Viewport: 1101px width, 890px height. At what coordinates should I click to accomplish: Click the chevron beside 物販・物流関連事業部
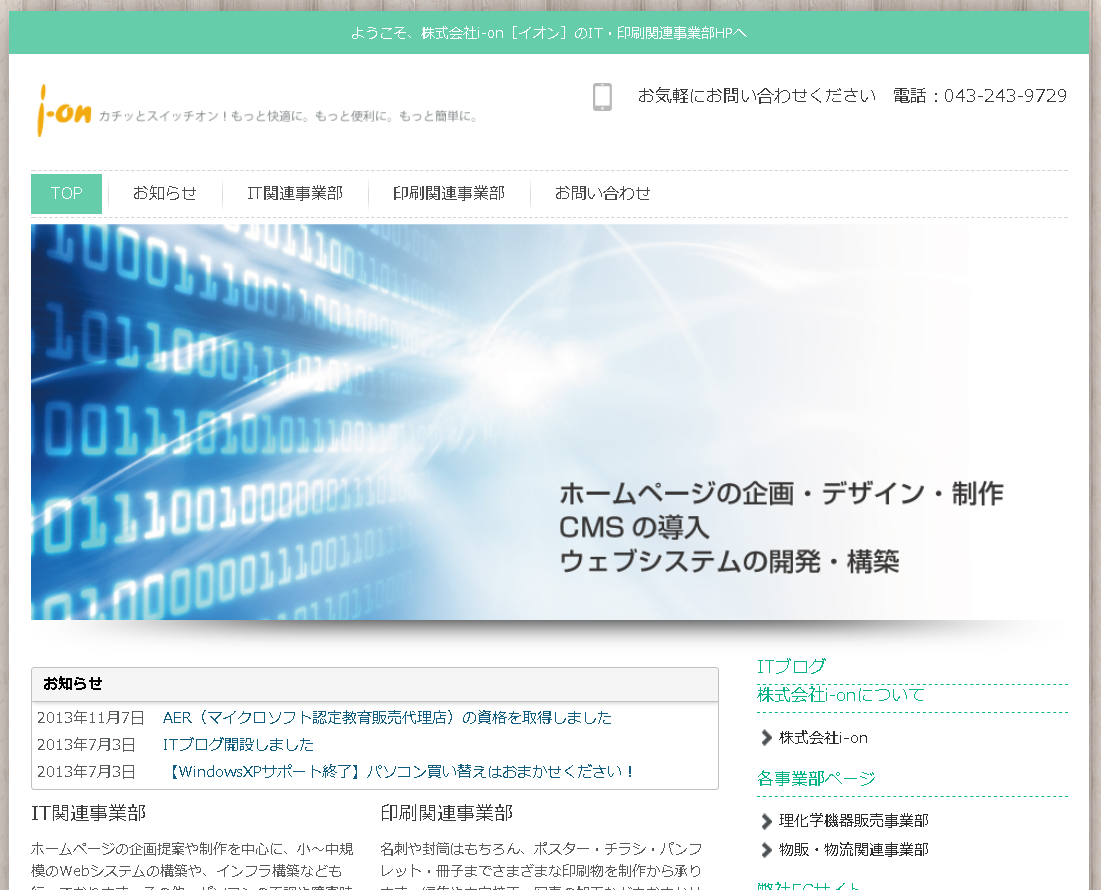(x=767, y=849)
